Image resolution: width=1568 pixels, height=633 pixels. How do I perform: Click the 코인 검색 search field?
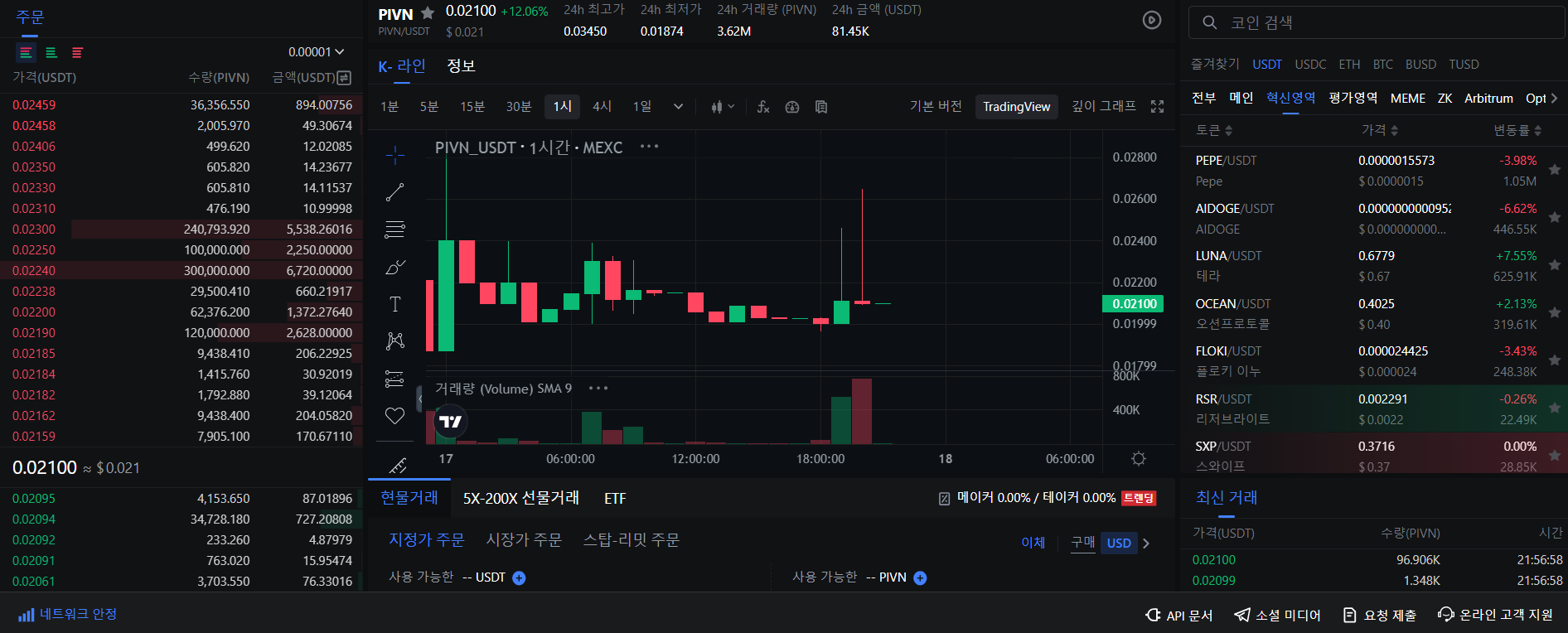click(x=1377, y=22)
